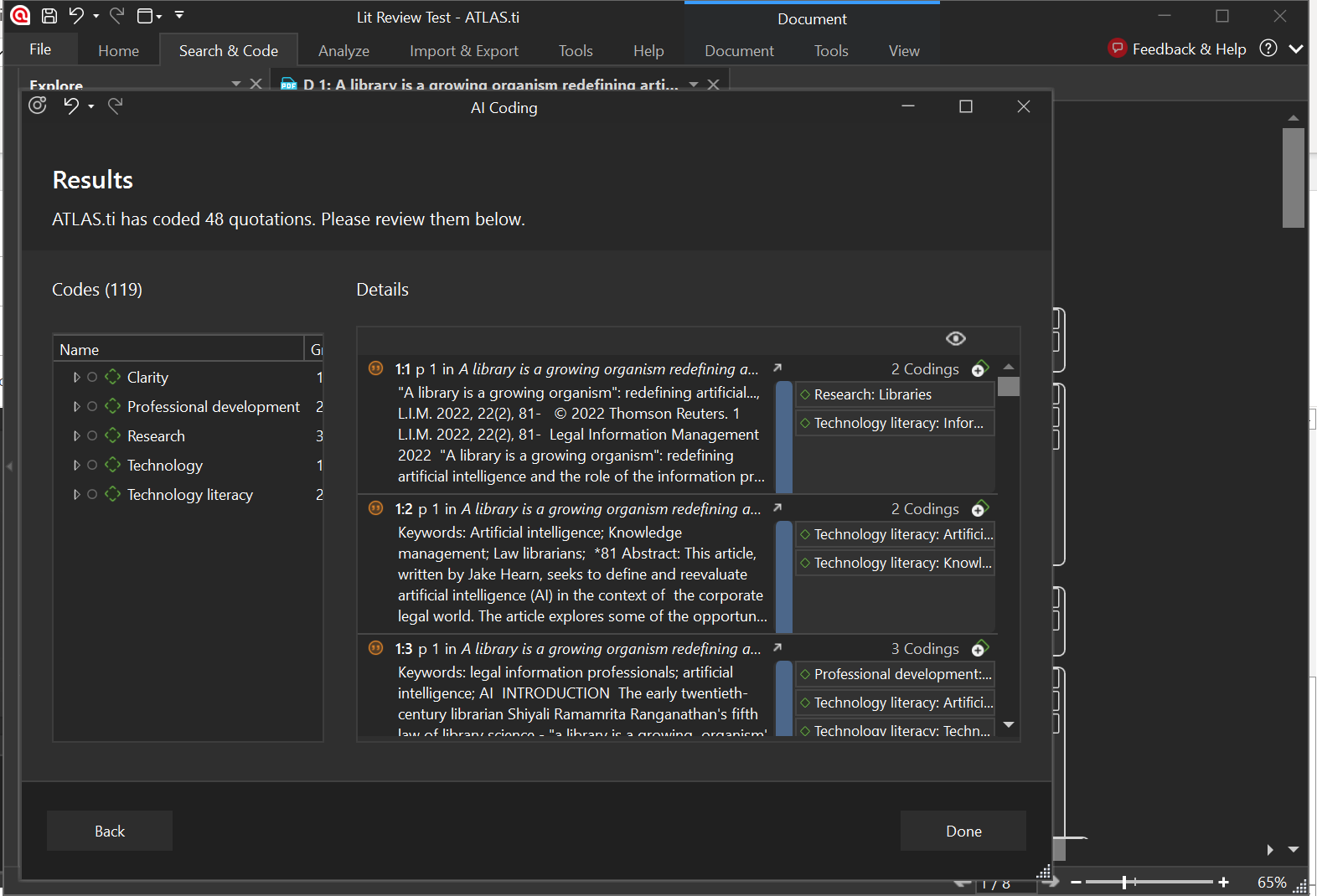Open the undo history dropdown in title bar
Viewport: 1317px width, 896px height.
[x=96, y=16]
